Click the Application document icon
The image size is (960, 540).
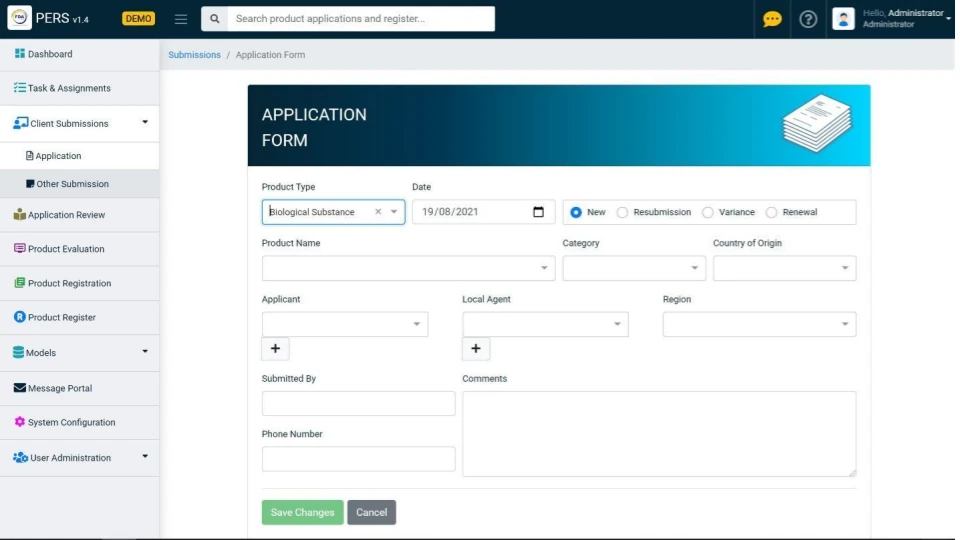[29, 156]
